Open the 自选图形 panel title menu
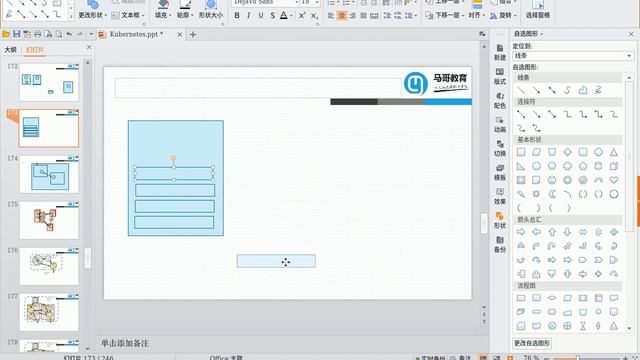Screen dimensions: 640x360 coord(528,33)
